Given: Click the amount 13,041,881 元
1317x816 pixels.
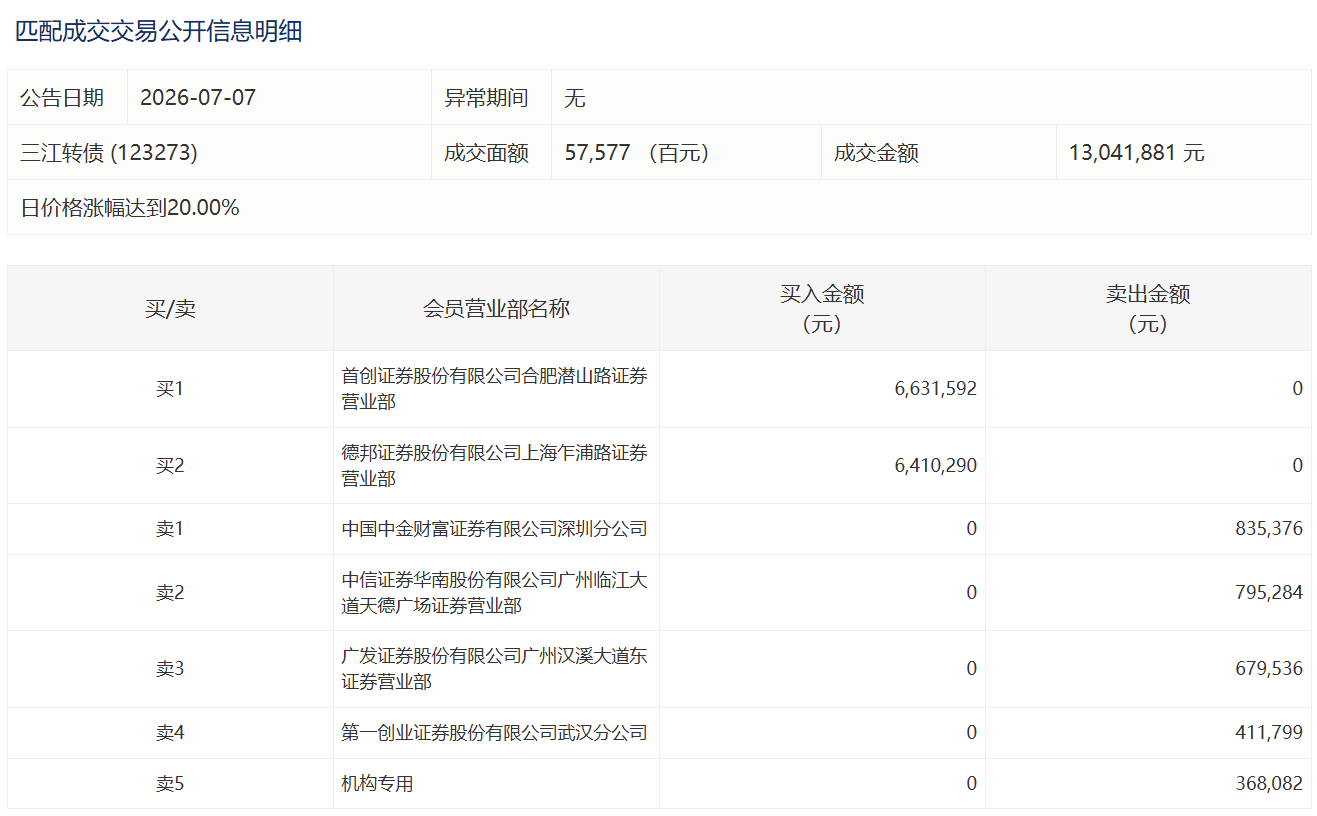Looking at the screenshot, I should tap(1137, 153).
